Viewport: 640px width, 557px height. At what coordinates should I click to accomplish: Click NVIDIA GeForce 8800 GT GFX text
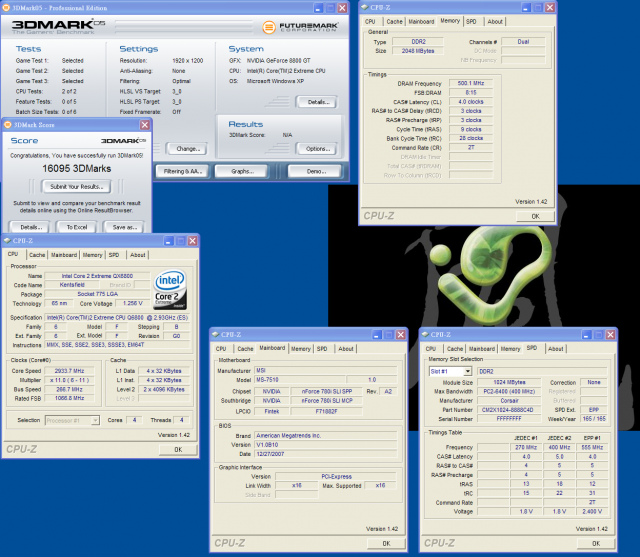tap(278, 60)
